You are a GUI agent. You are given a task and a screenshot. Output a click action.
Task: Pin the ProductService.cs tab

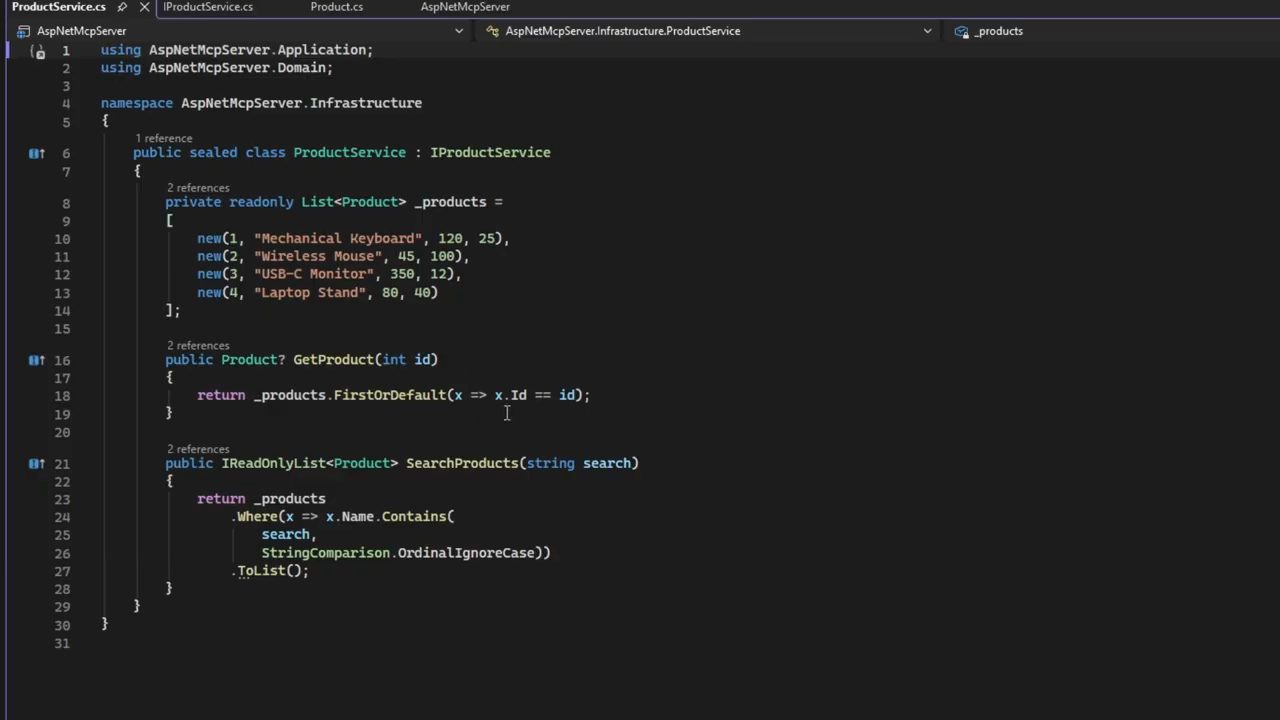(x=122, y=7)
